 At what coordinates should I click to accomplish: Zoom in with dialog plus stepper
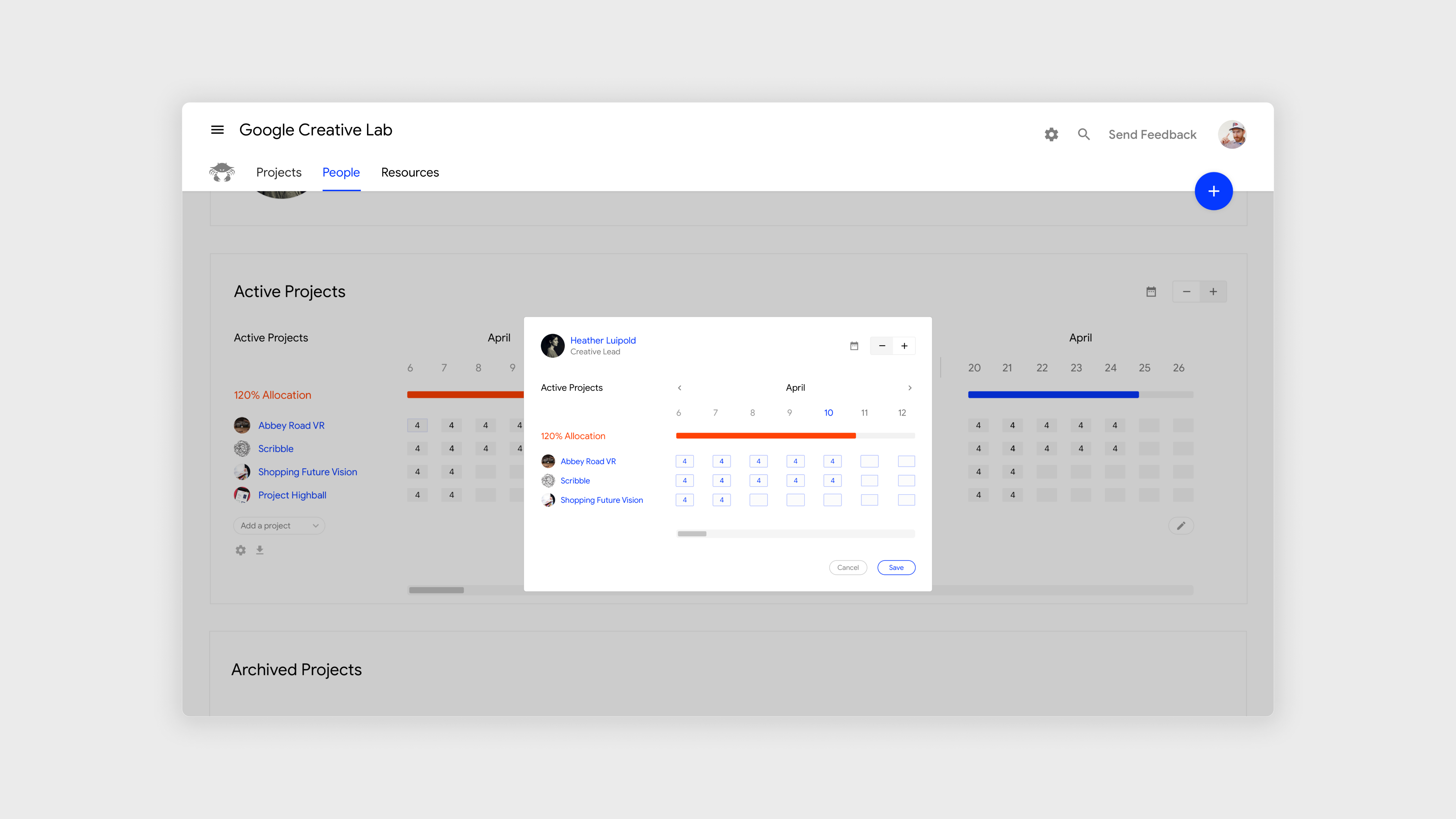[x=904, y=346]
